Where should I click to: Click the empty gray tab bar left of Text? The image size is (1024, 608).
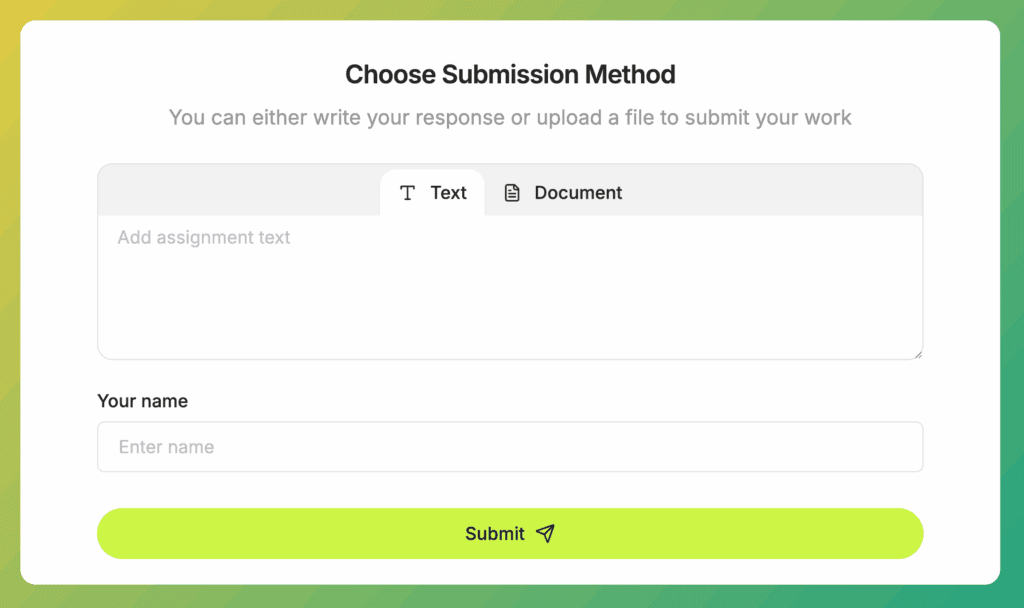tap(239, 190)
